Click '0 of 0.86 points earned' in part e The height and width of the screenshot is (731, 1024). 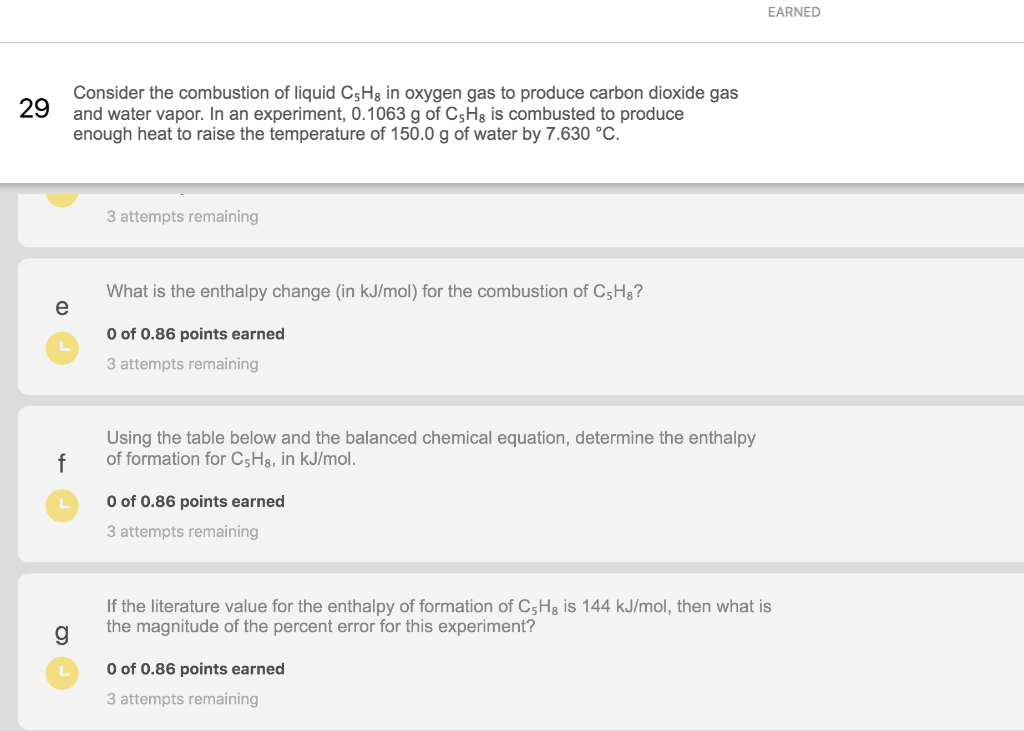195,334
